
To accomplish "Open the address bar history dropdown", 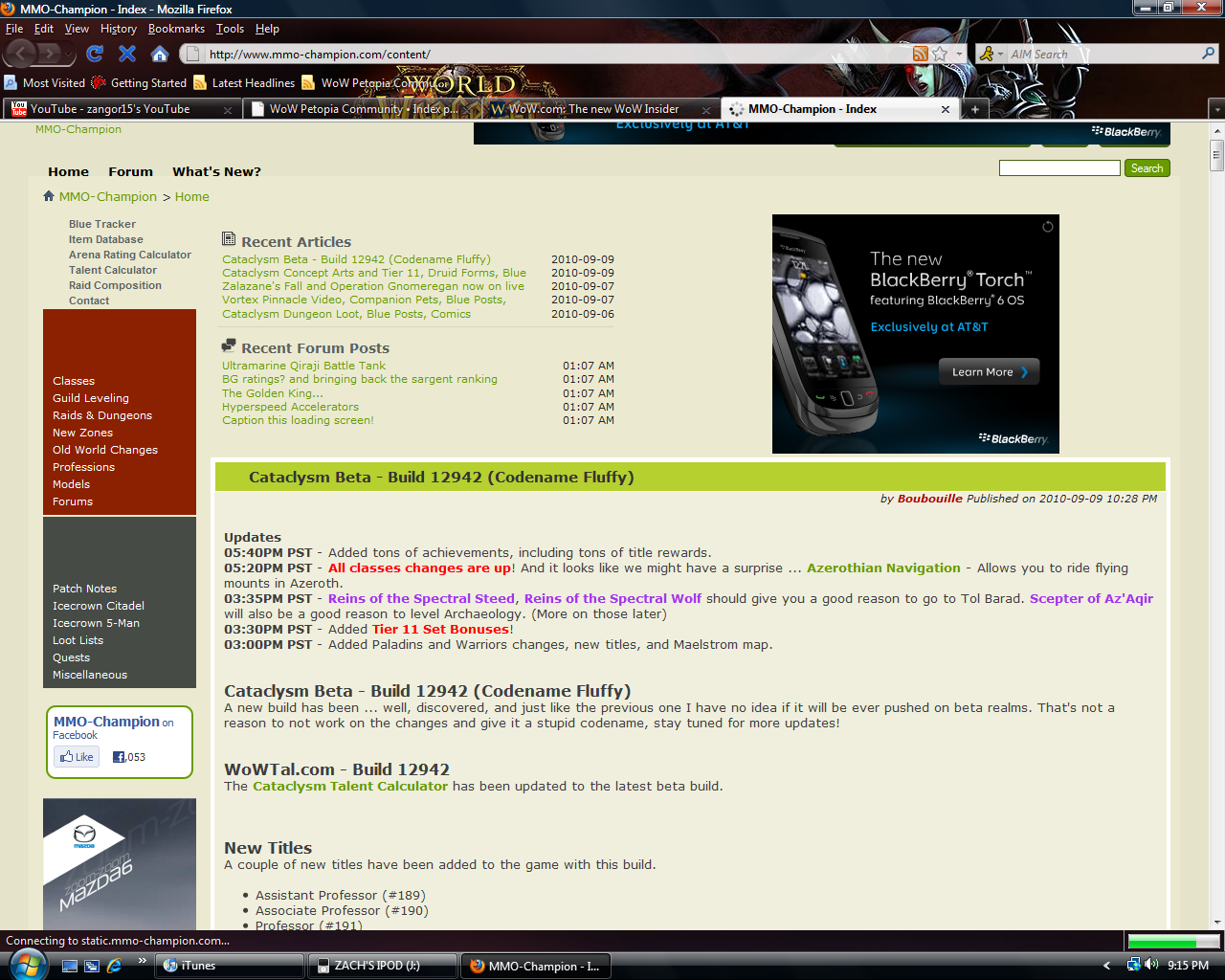I will click(959, 55).
